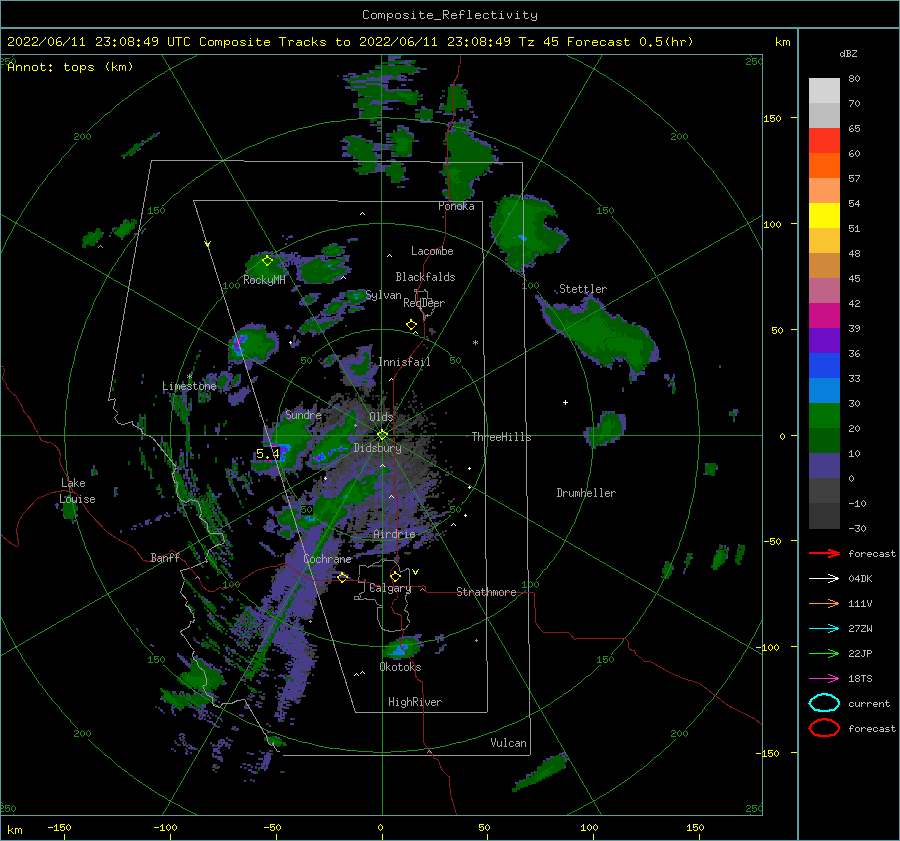This screenshot has height=841, width=900.
Task: Select the orange swatch near 60 dBZ
Action: [824, 166]
